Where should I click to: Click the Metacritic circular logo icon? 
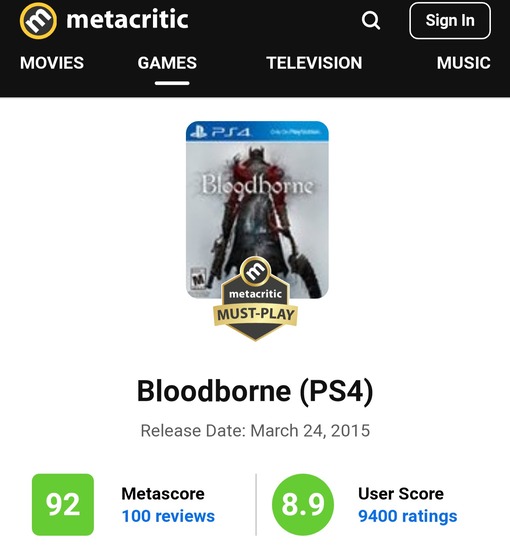(x=38, y=20)
